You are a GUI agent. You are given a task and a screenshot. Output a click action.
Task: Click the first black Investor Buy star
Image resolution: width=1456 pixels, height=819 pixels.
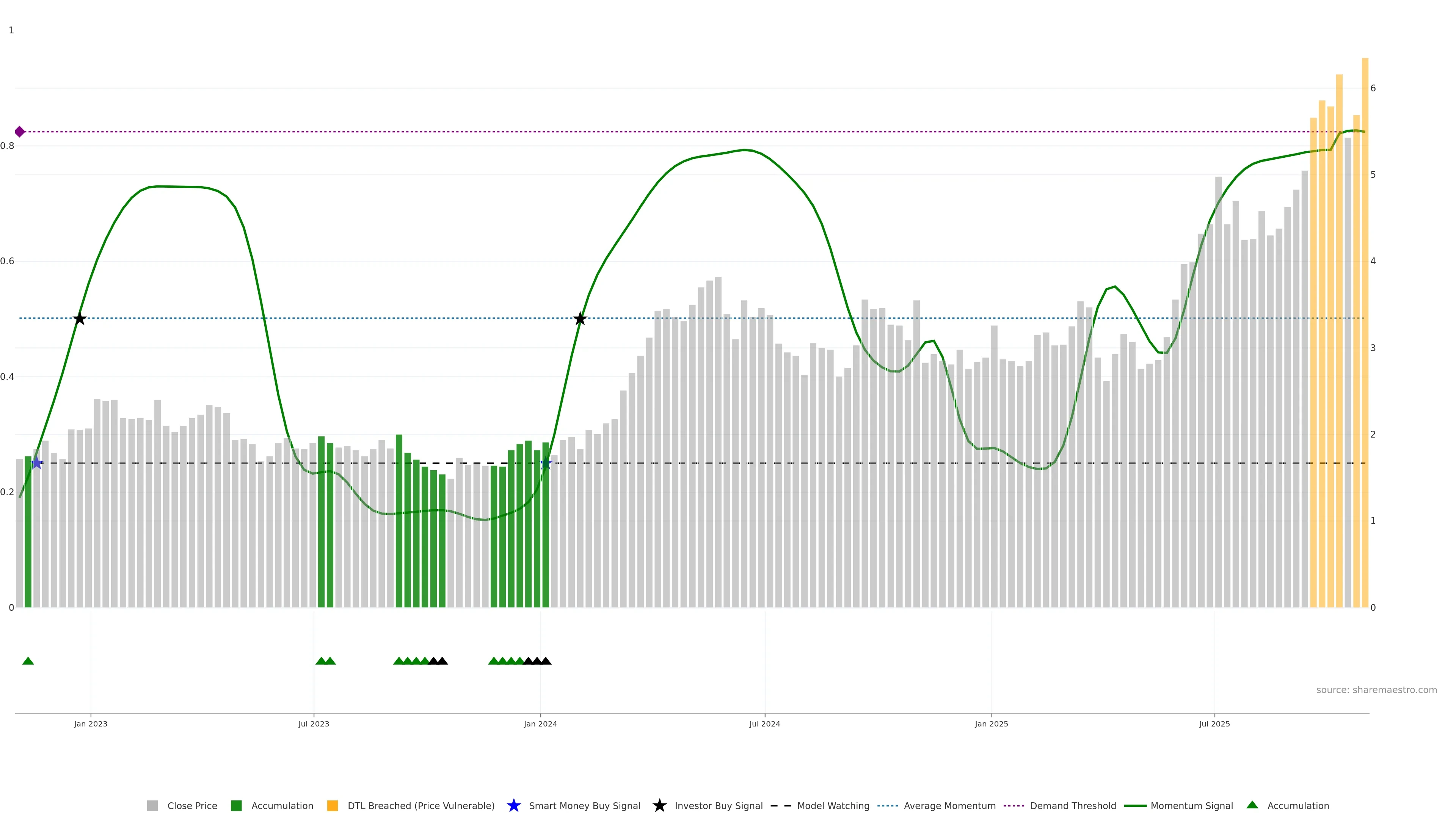click(x=80, y=319)
